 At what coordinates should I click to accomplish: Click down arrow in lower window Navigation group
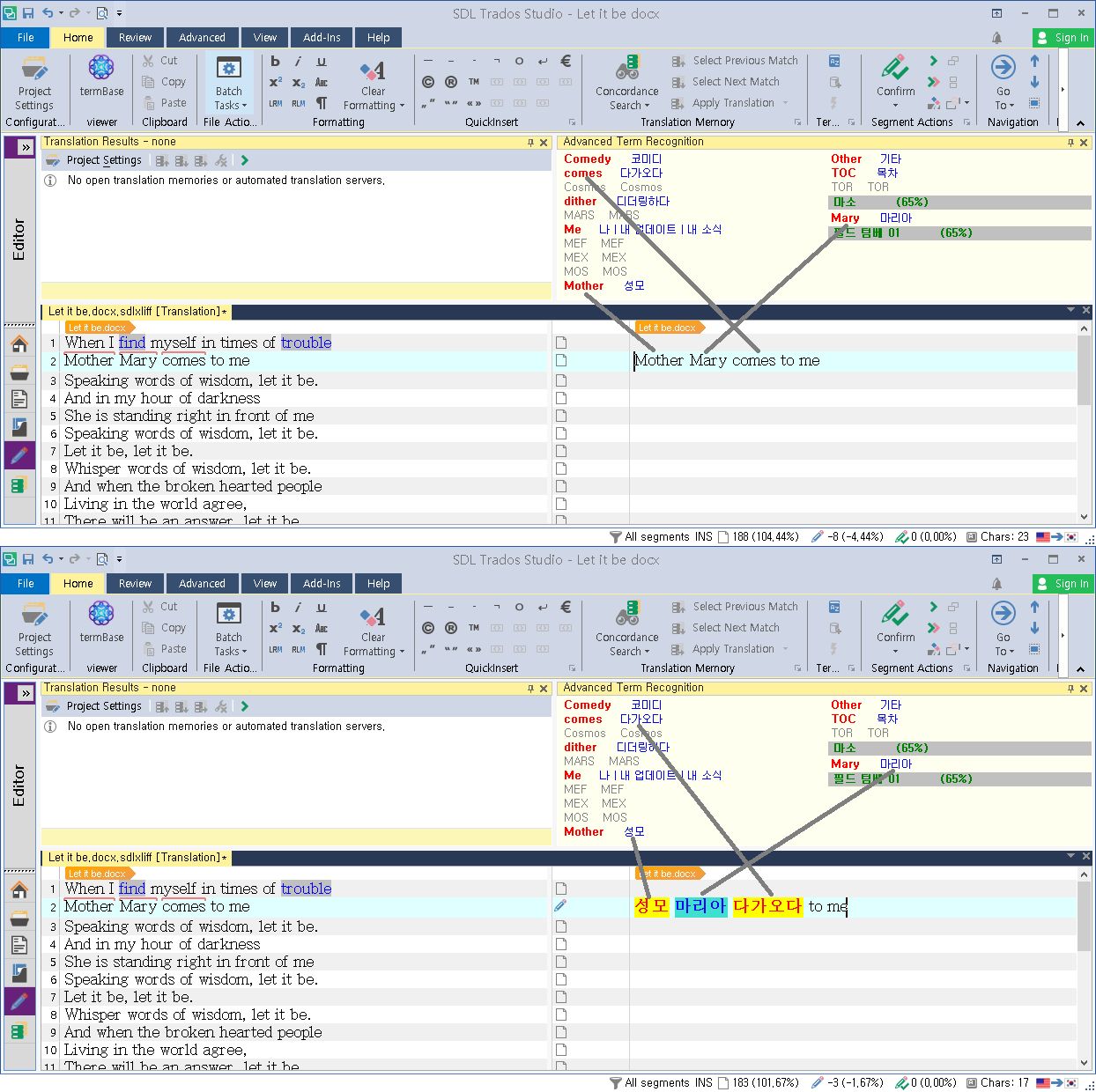point(1034,629)
